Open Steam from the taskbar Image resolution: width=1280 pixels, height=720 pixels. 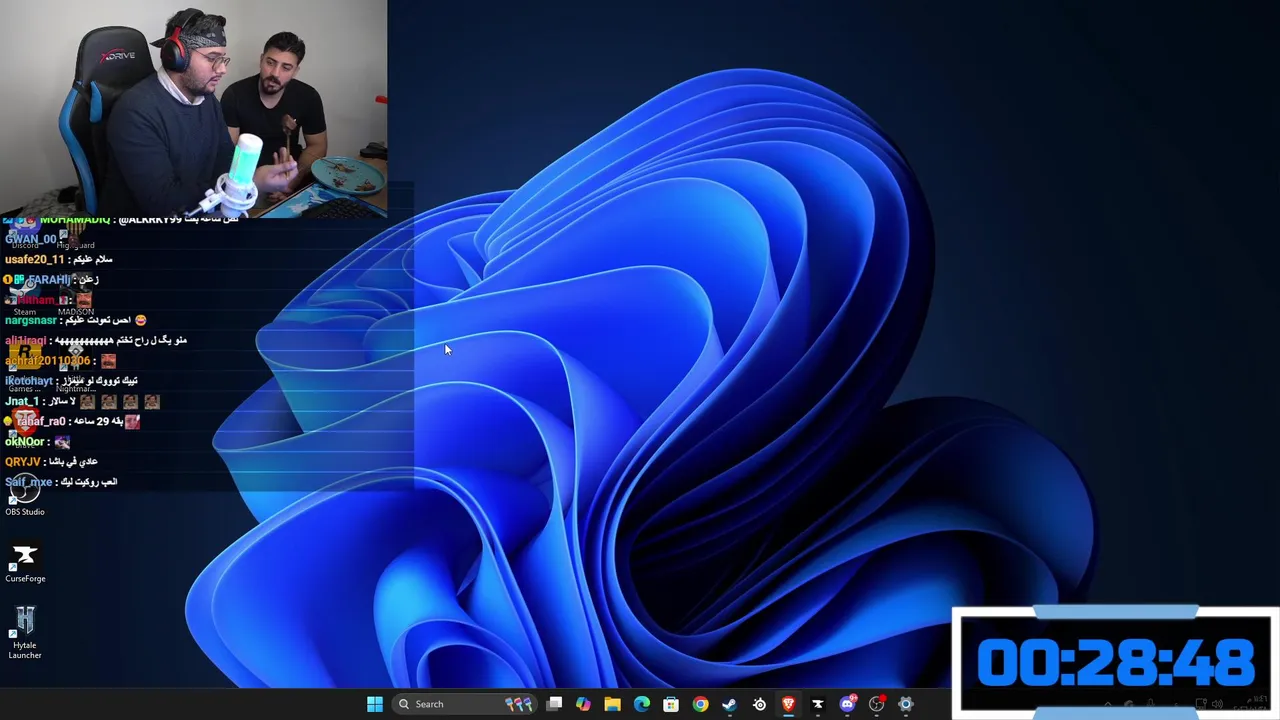(x=730, y=704)
